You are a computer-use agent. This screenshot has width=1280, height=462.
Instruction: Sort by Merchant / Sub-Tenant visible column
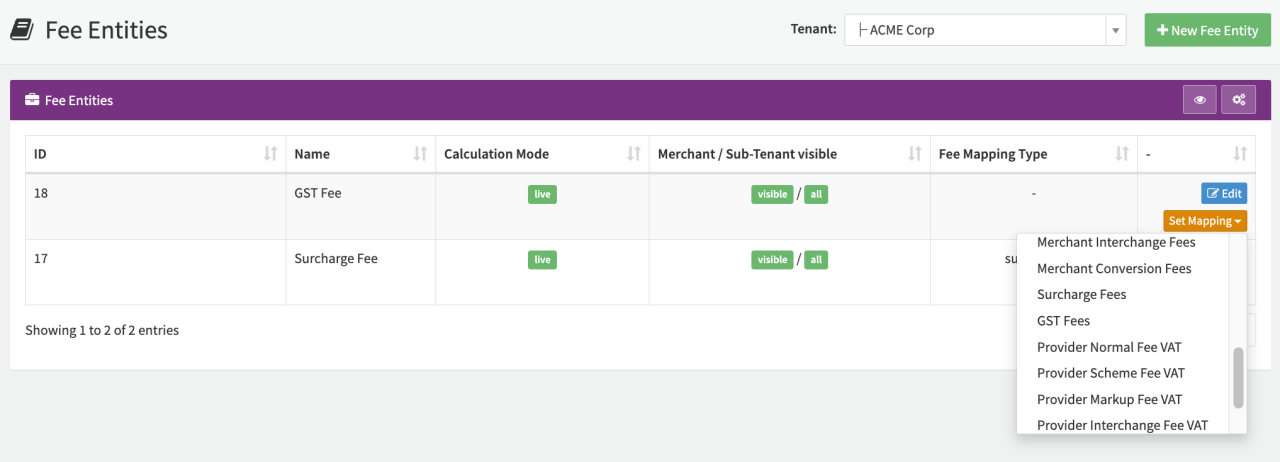point(914,154)
